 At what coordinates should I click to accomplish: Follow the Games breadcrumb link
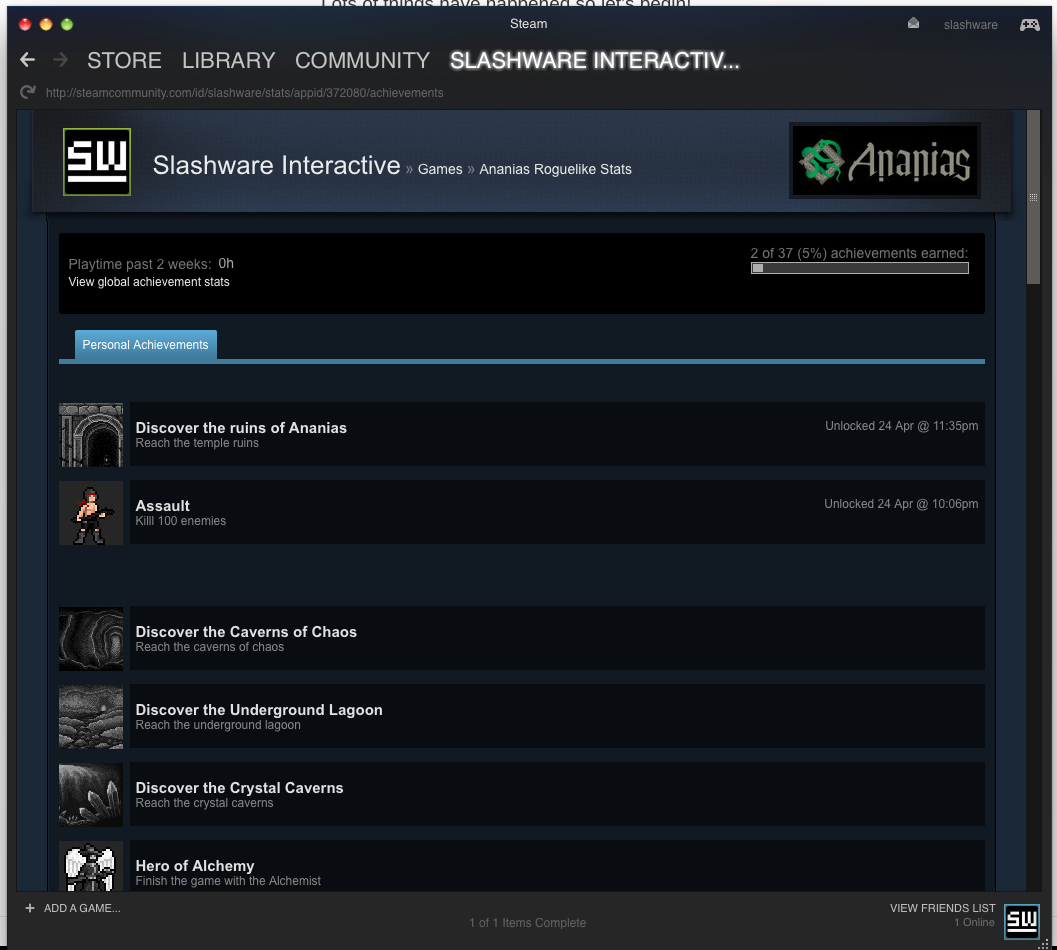coord(440,169)
